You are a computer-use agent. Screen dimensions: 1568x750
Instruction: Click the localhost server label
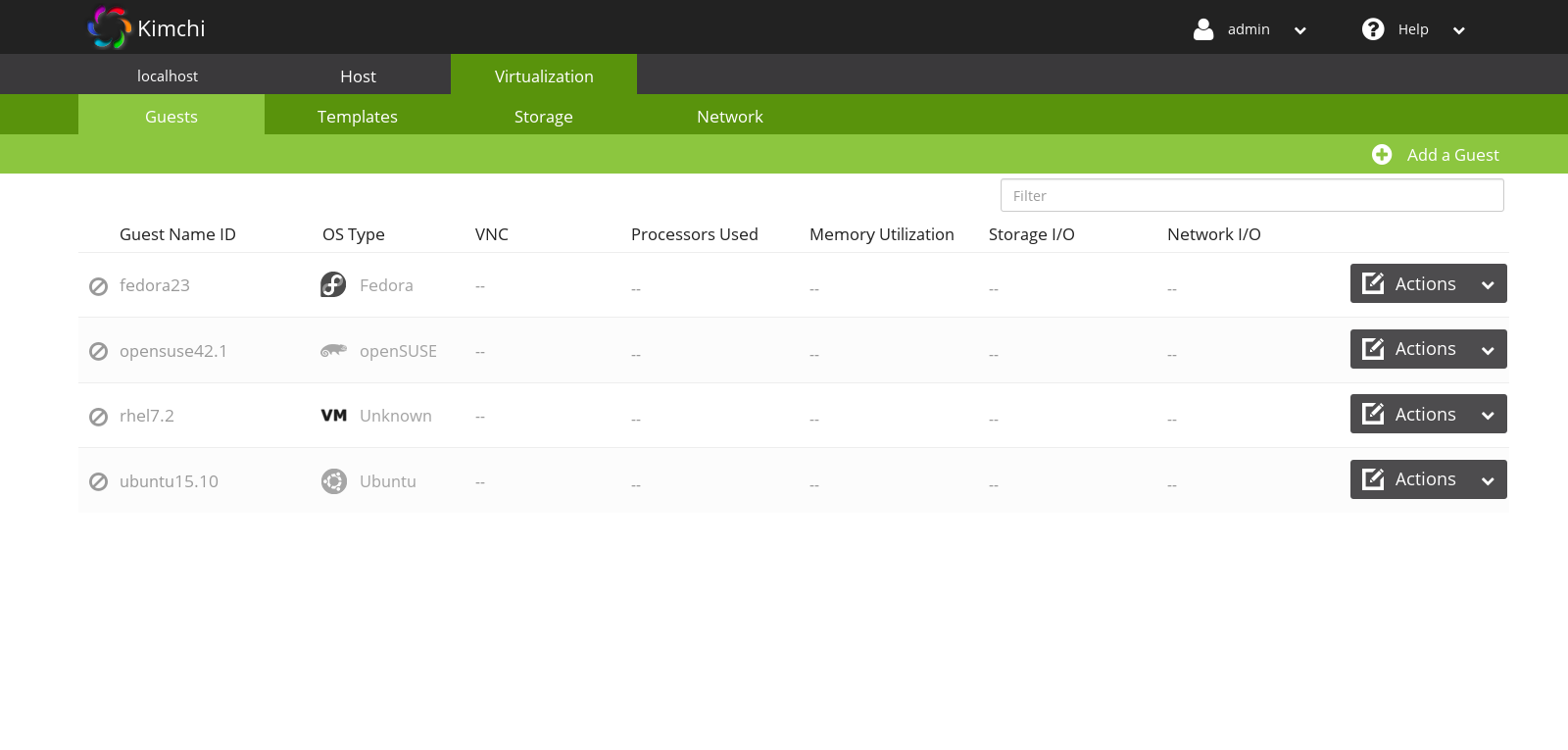168,75
